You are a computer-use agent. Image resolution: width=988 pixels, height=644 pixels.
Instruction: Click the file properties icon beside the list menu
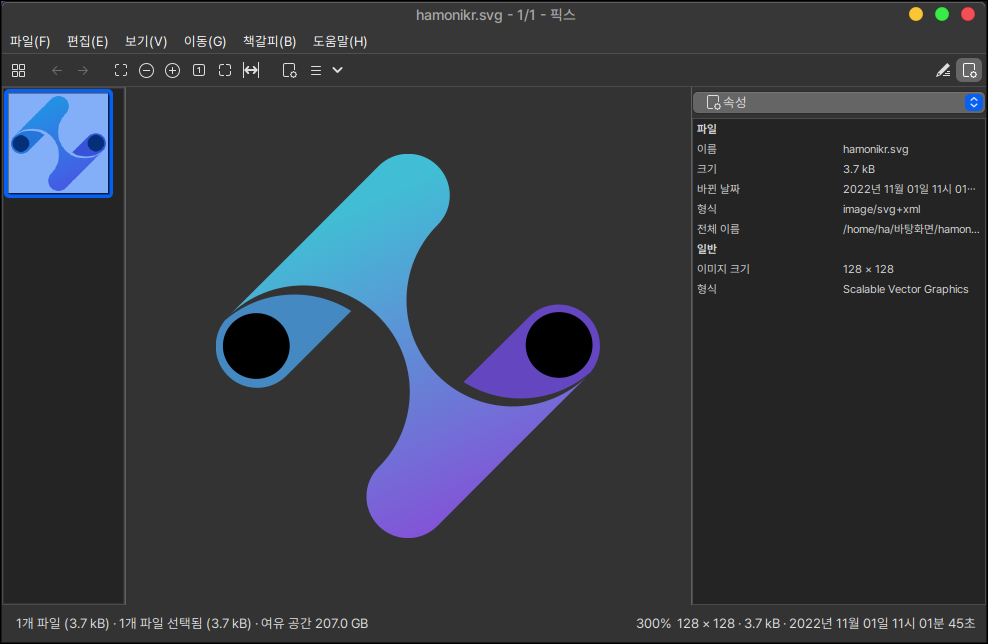click(x=289, y=70)
